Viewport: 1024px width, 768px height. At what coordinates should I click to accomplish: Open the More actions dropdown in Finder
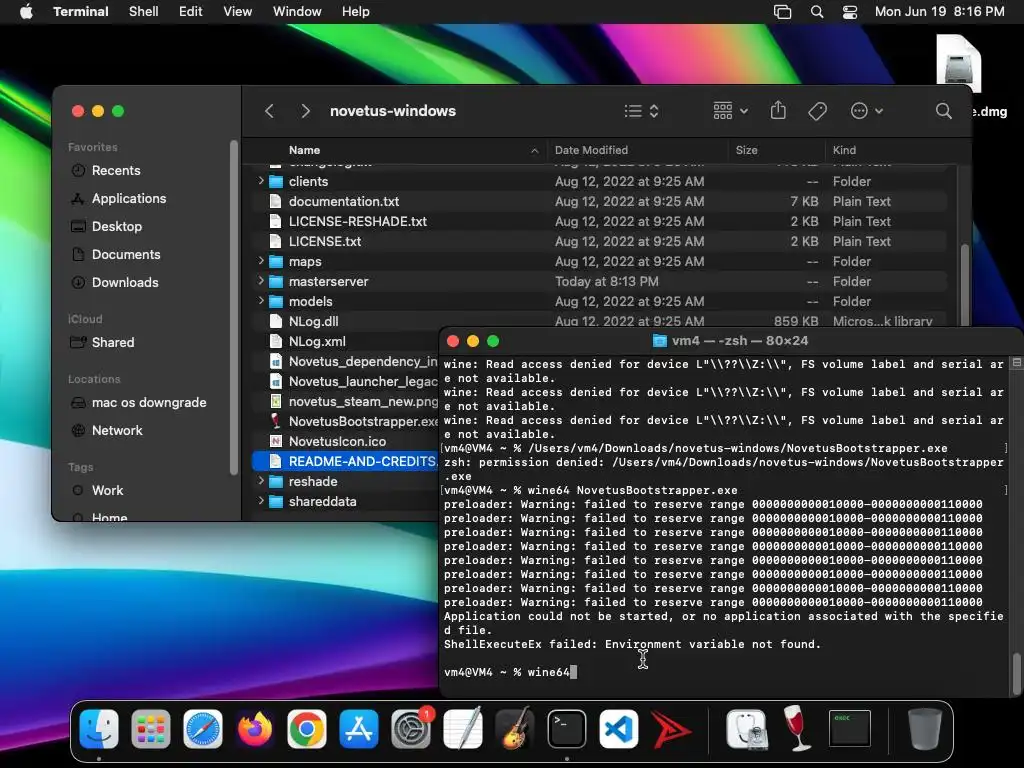point(867,111)
